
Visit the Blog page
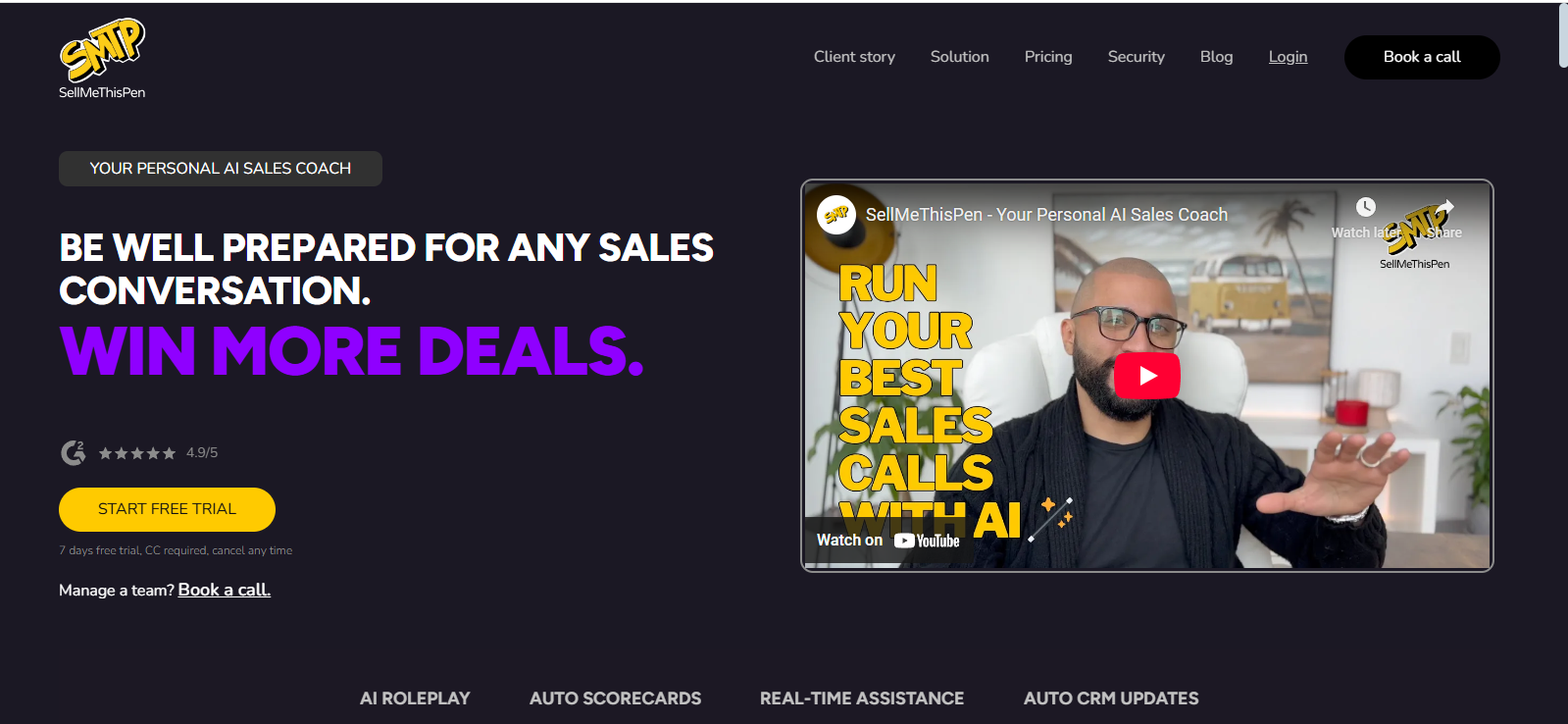point(1216,57)
